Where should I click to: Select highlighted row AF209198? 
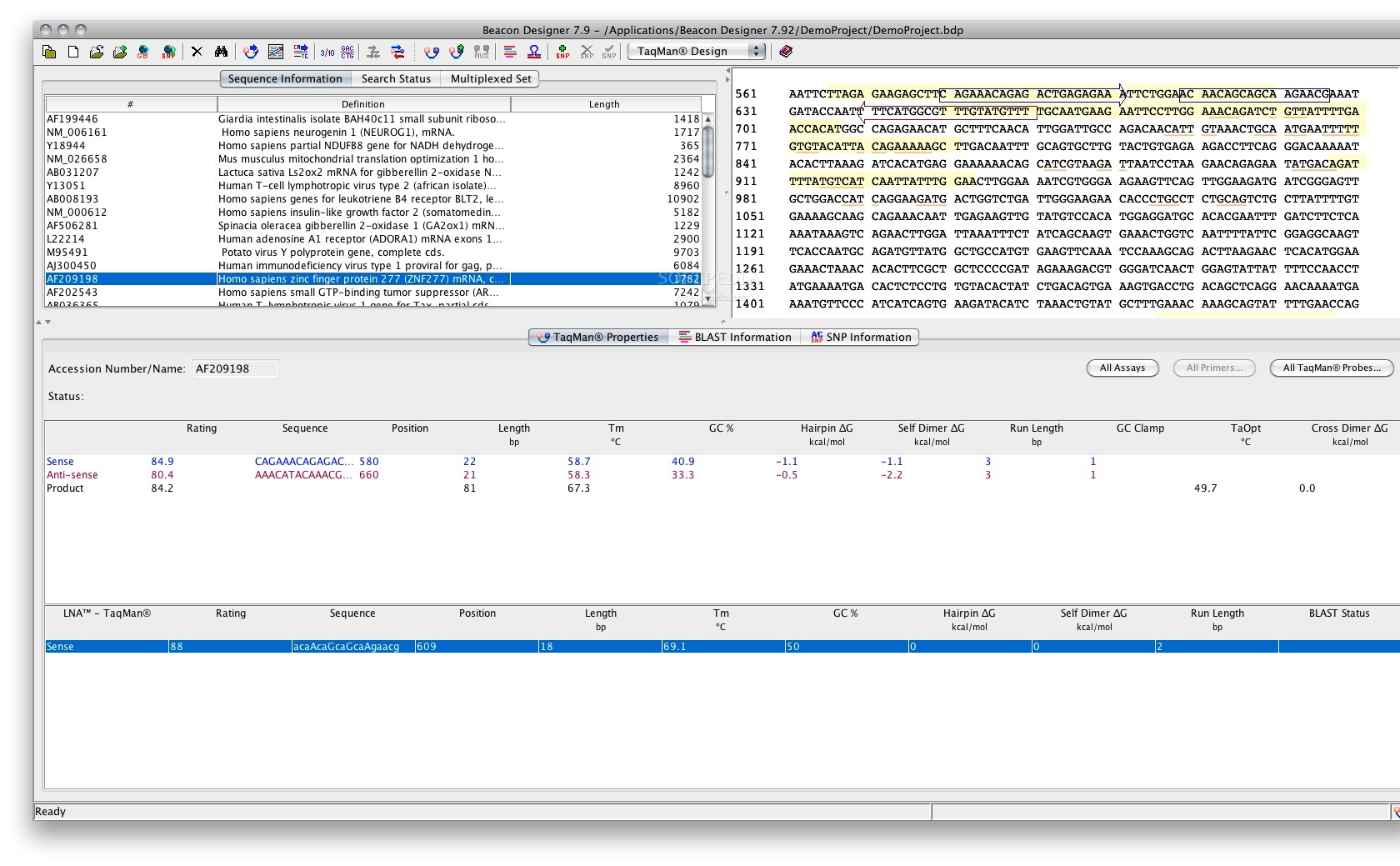tap(373, 279)
